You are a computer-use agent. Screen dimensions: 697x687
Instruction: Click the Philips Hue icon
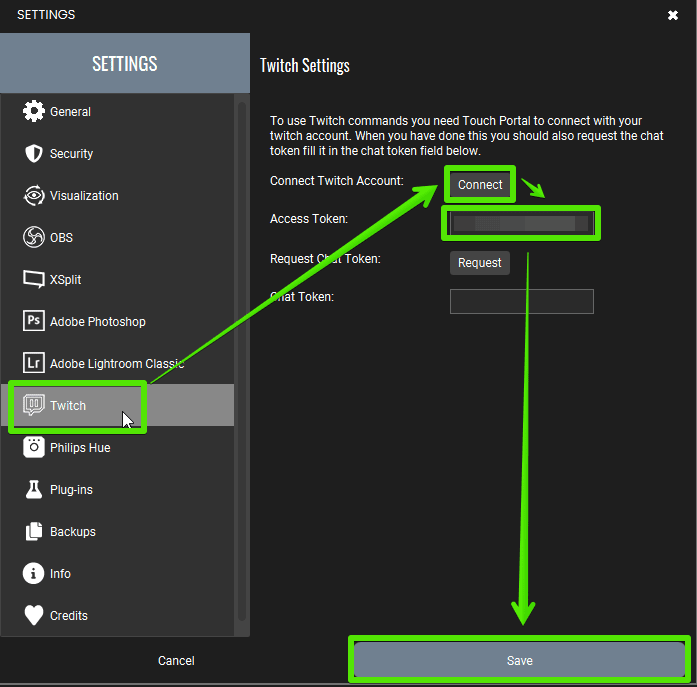(x=34, y=447)
